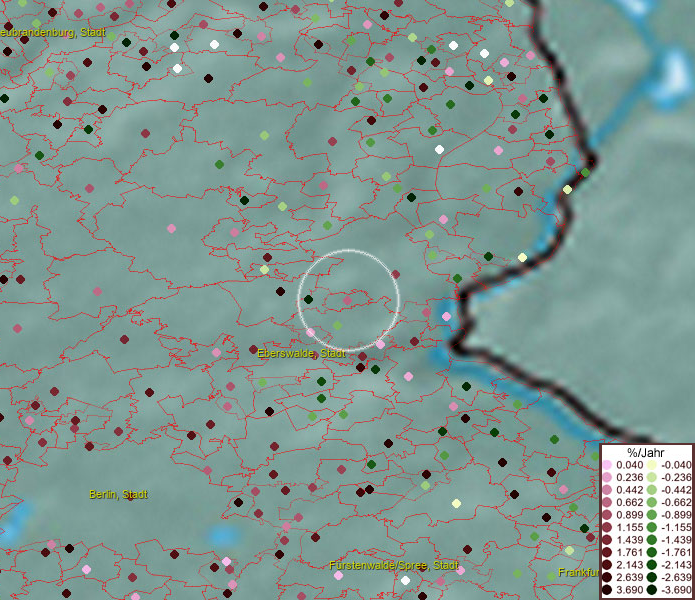Click the "Fürstenwalde/Spree, Stadt" map label
Screen dimensions: 695x600
click(x=394, y=565)
